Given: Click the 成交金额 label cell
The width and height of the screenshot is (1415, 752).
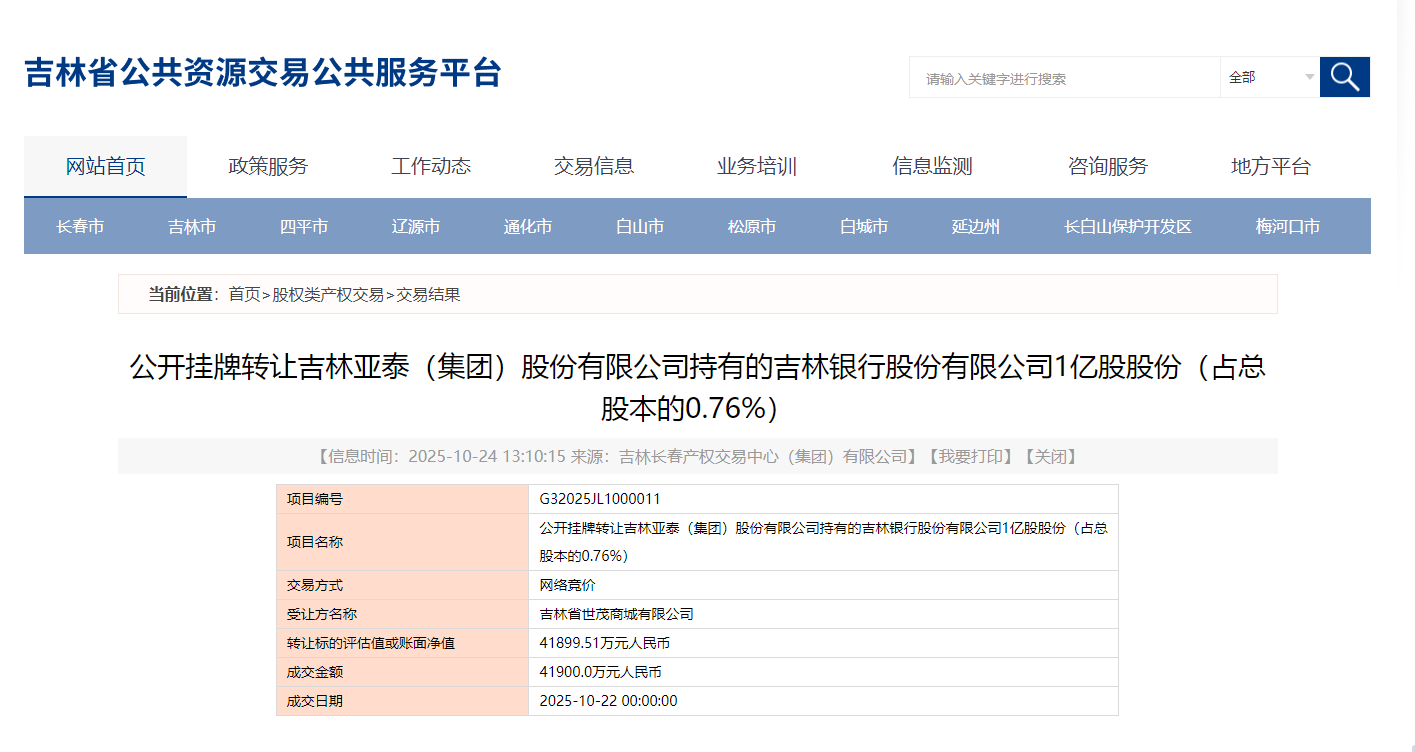Looking at the screenshot, I should (402, 672).
